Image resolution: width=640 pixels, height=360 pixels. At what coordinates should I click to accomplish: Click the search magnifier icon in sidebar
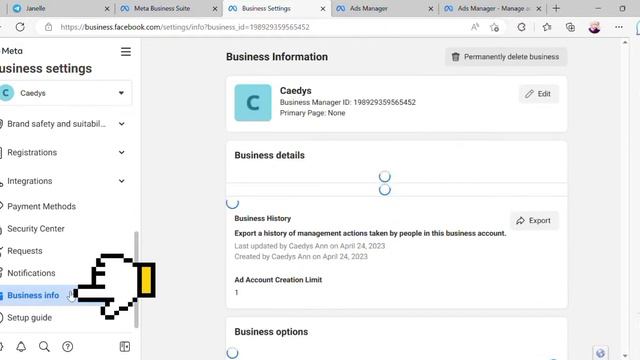[x=44, y=347]
